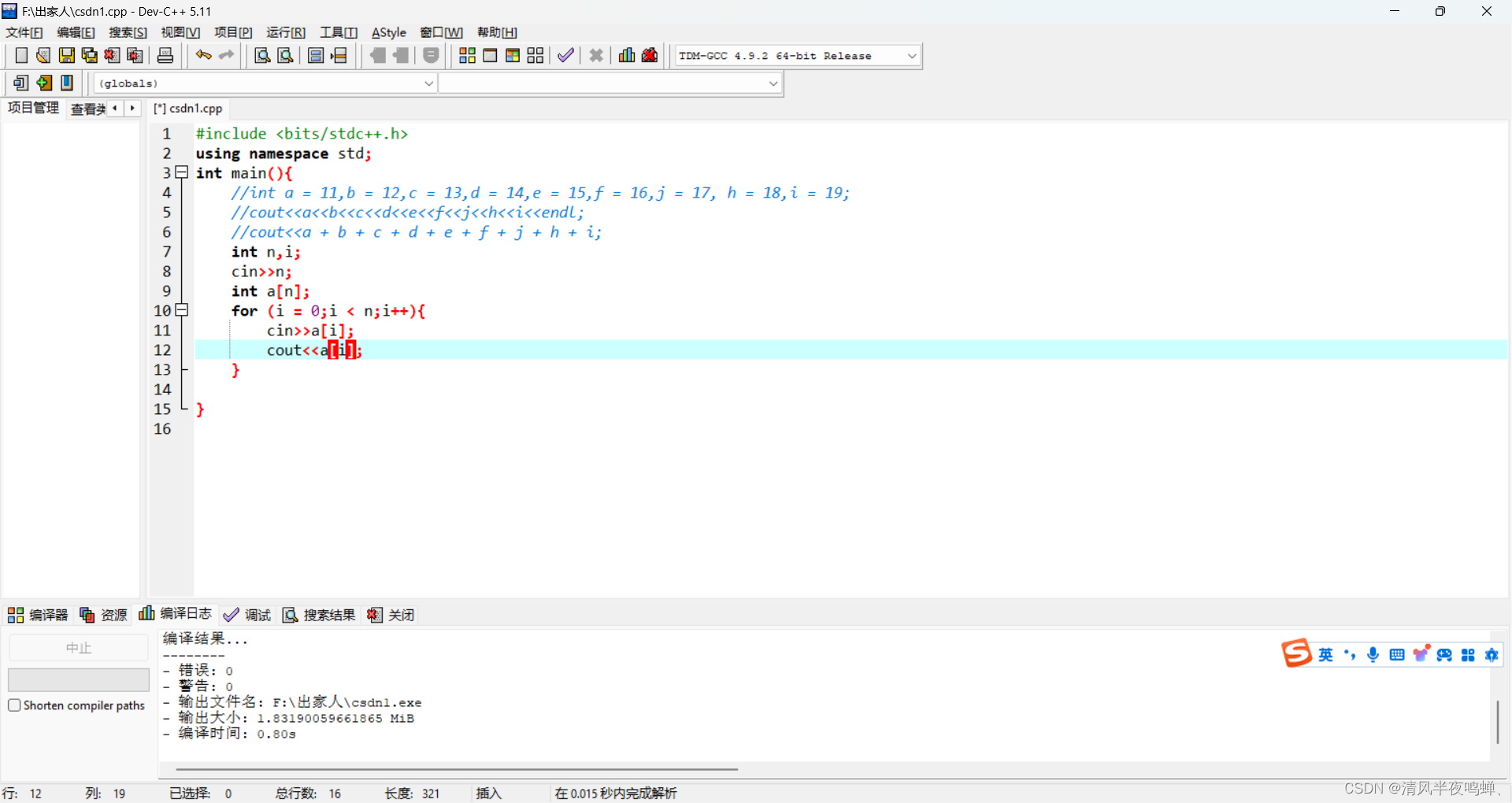Switch to 资源 bottom tab
This screenshot has width=1512, height=803.
103,615
